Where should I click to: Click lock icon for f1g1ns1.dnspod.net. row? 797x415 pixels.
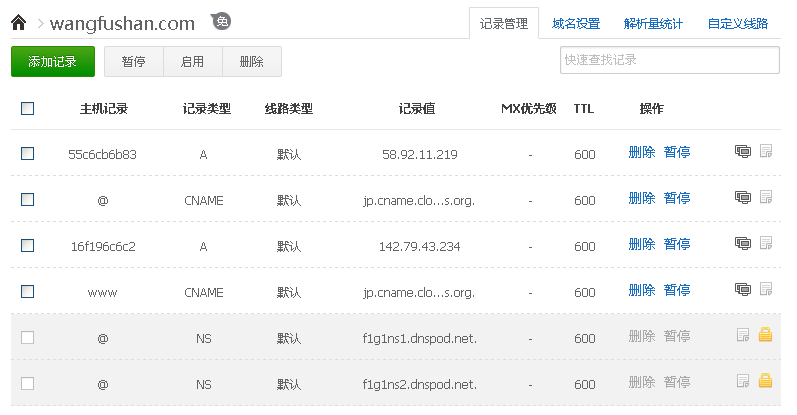765,336
